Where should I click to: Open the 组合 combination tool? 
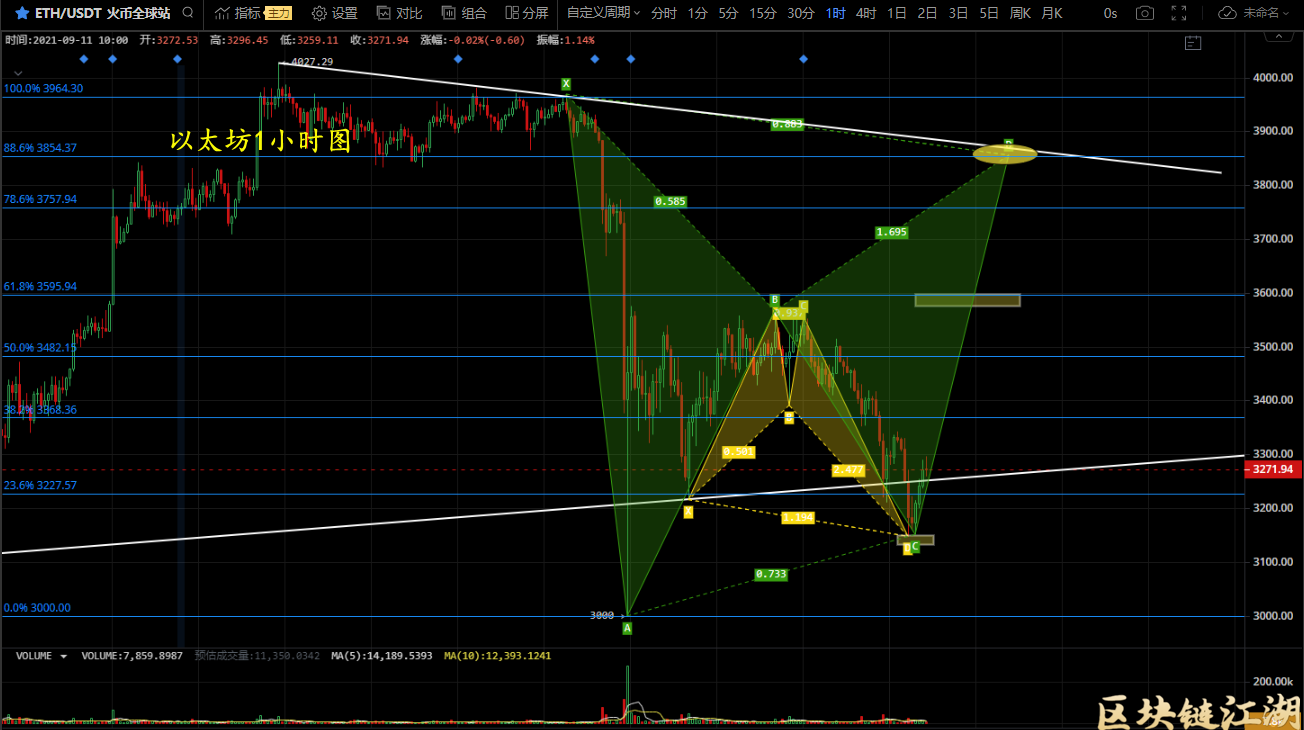point(464,13)
